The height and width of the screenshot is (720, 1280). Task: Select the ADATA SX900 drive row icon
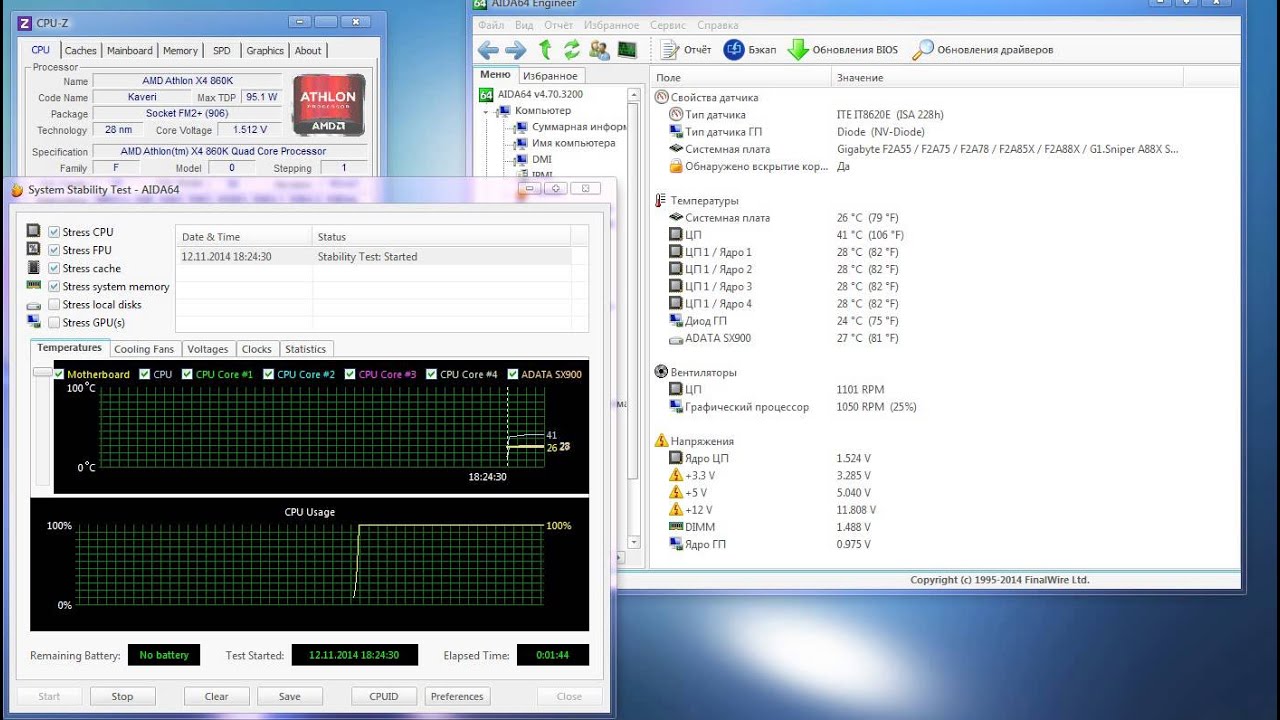click(x=677, y=338)
